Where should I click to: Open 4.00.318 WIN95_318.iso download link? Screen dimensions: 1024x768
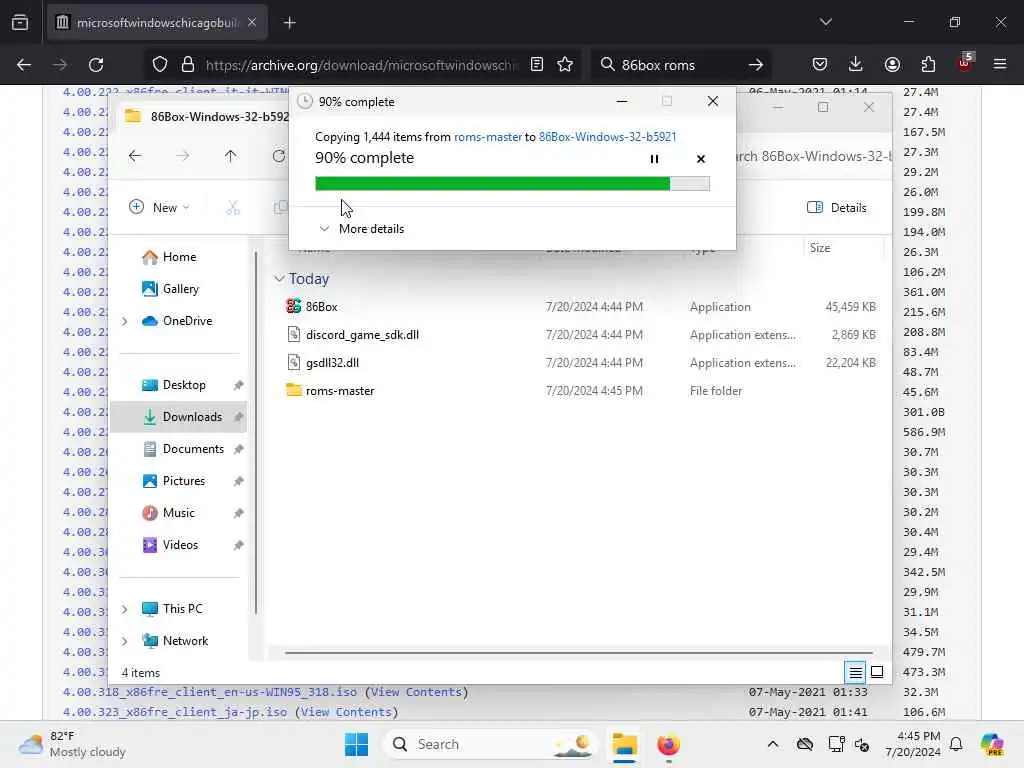pyautogui.click(x=210, y=692)
